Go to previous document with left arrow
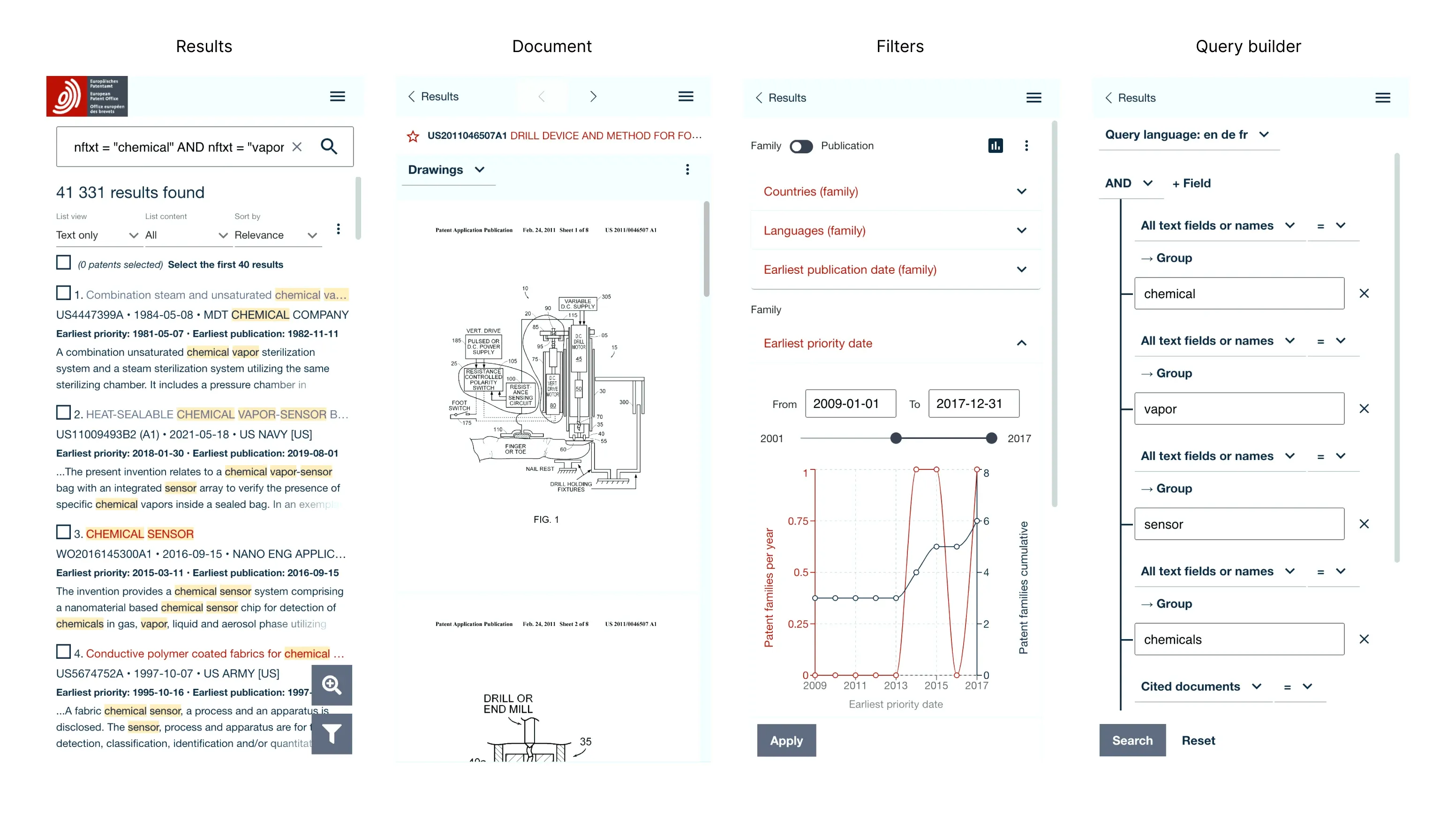The height and width of the screenshot is (837, 1456). tap(542, 97)
